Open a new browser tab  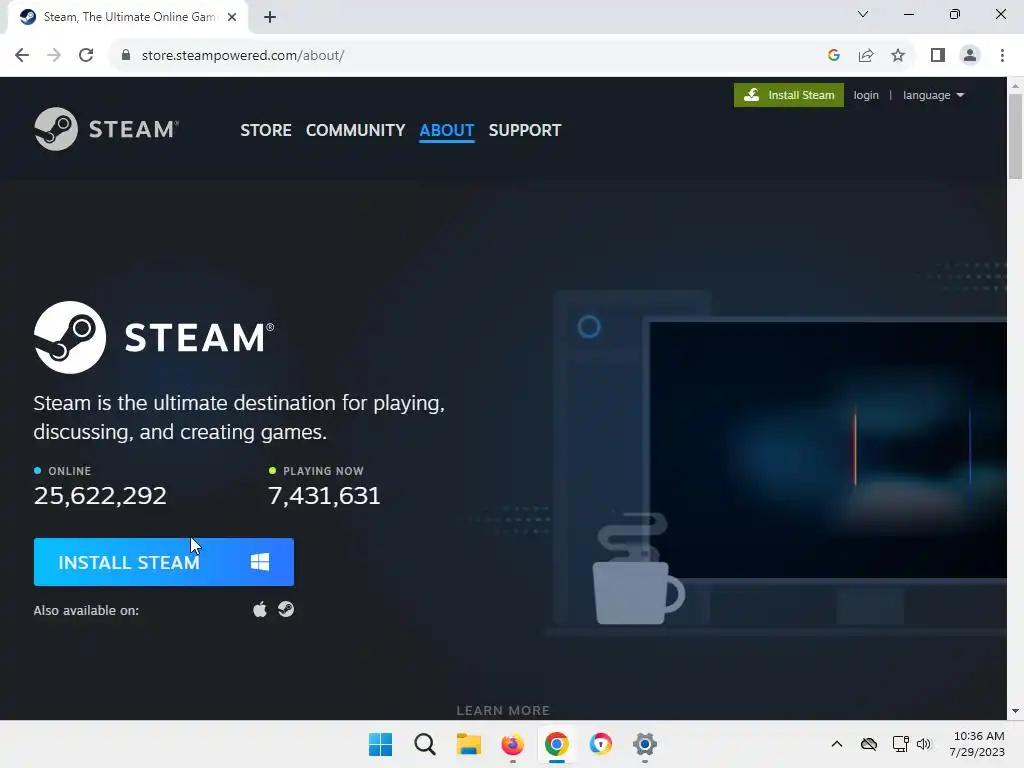[270, 18]
